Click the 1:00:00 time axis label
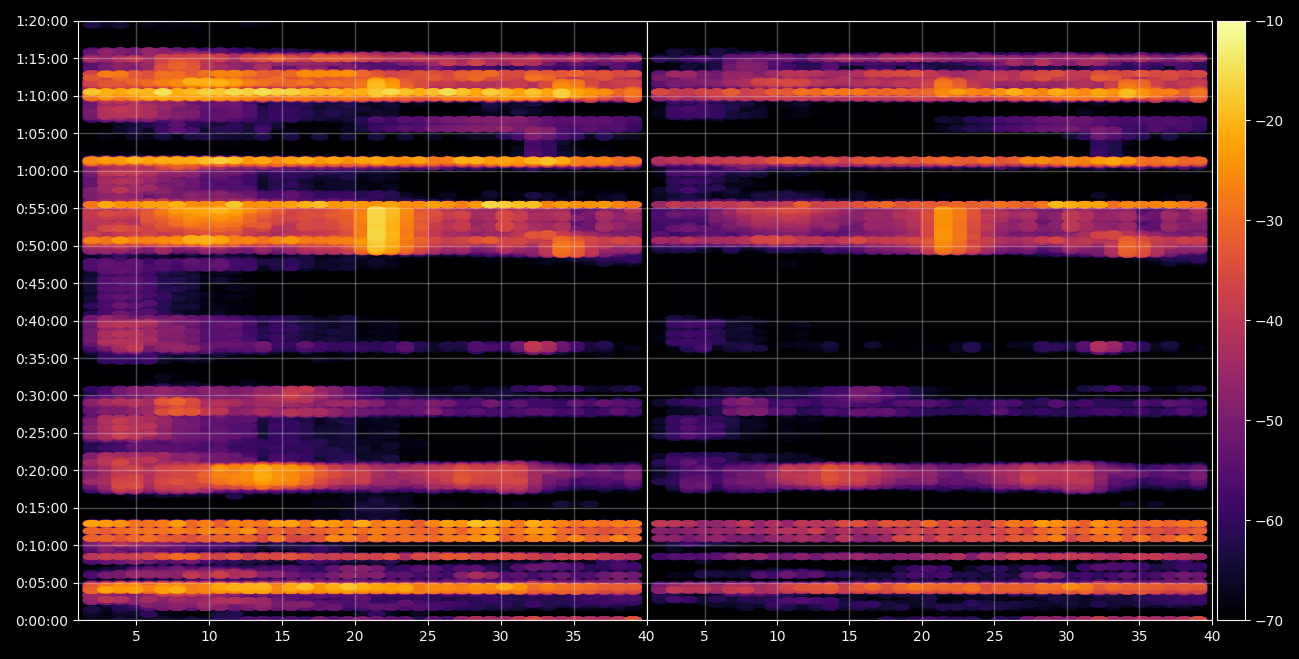1299x659 pixels. tap(41, 171)
